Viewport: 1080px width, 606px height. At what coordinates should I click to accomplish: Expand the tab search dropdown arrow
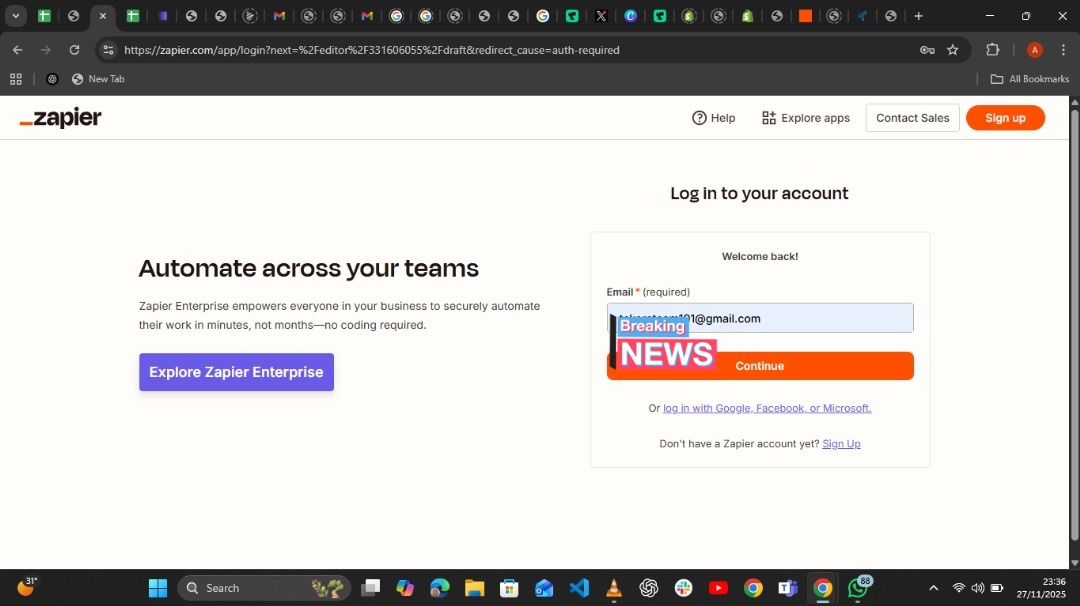[x=15, y=16]
